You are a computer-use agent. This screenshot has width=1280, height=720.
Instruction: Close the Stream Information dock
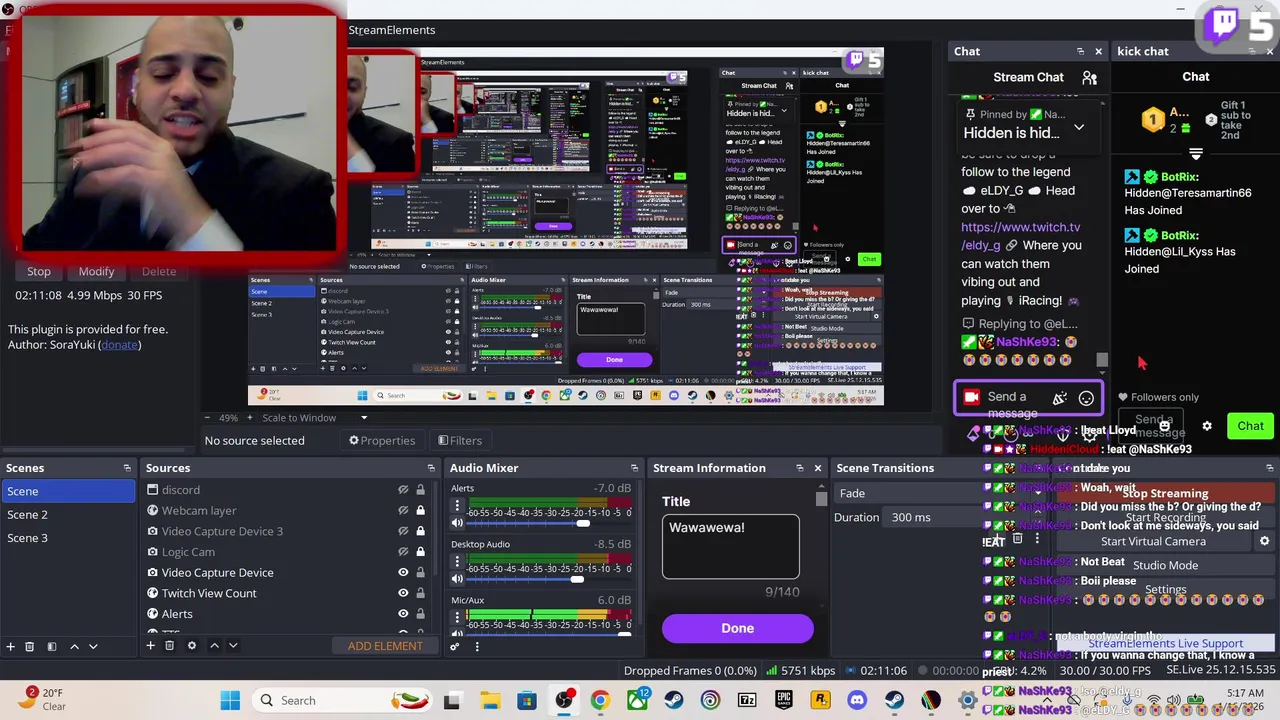point(817,468)
